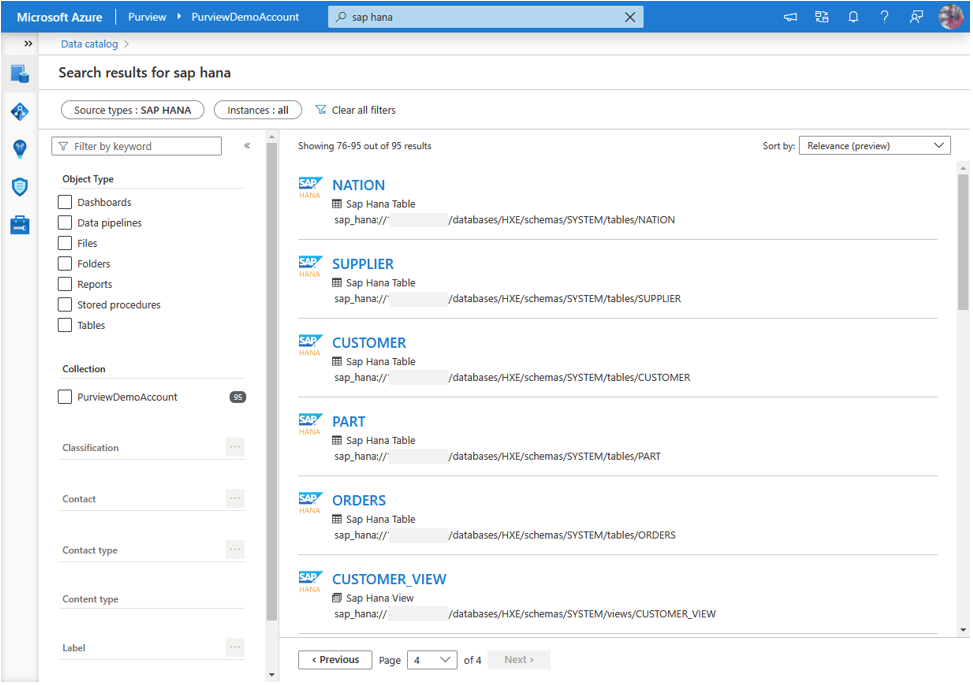973x685 pixels.
Task: Click into the sap hana search field
Action: (486, 17)
